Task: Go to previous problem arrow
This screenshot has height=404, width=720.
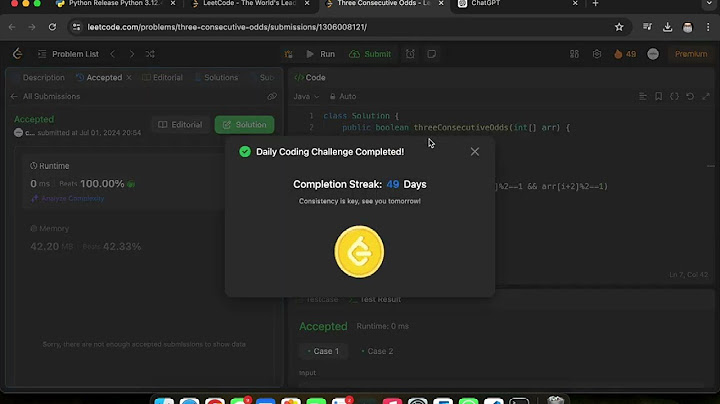Action: pos(112,54)
